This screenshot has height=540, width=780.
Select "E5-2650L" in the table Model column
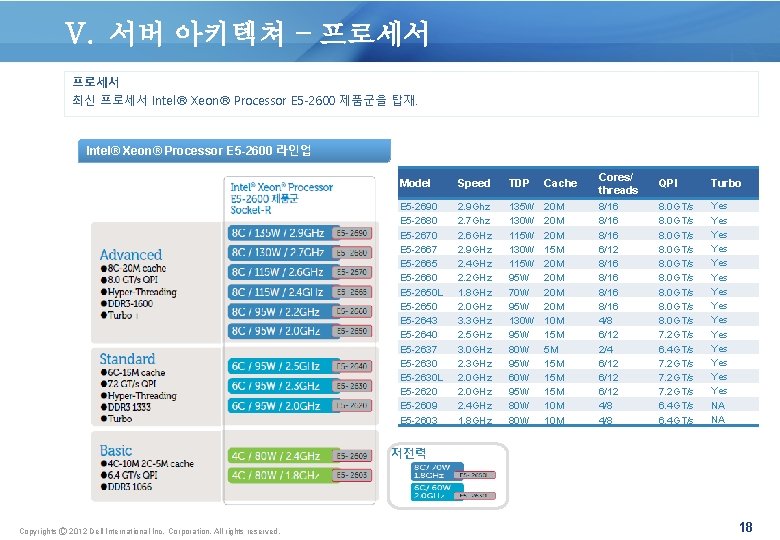pos(421,292)
